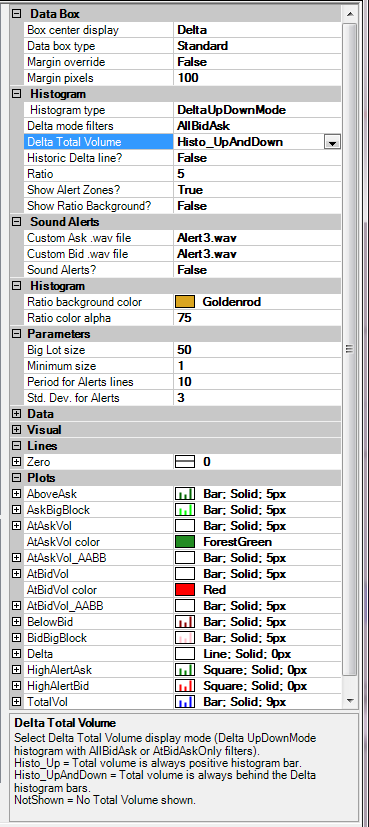
Task: Click the HighAlertAsk green plot icon
Action: coord(185,670)
